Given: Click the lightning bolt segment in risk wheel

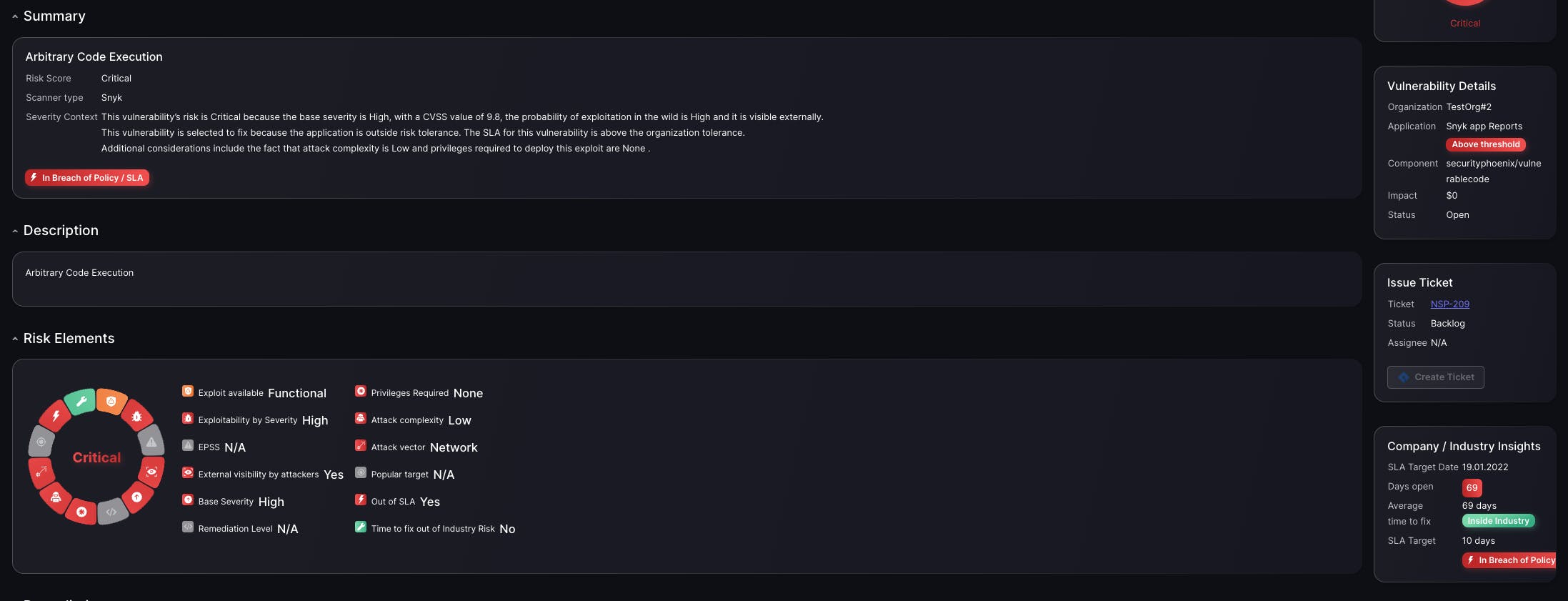Looking at the screenshot, I should (56, 415).
